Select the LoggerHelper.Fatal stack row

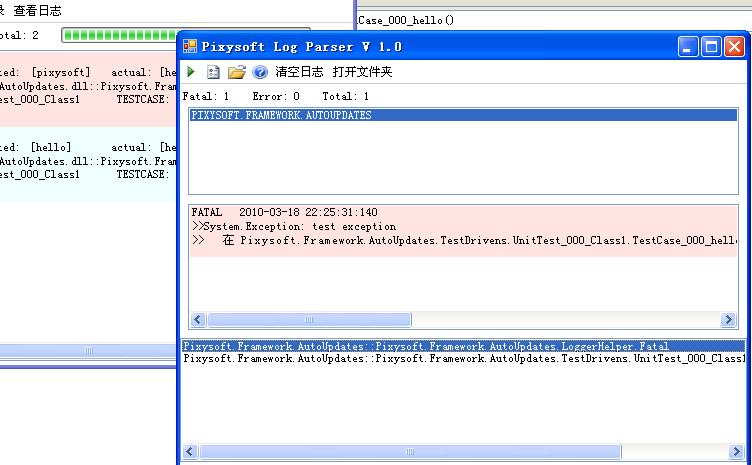[x=463, y=346]
